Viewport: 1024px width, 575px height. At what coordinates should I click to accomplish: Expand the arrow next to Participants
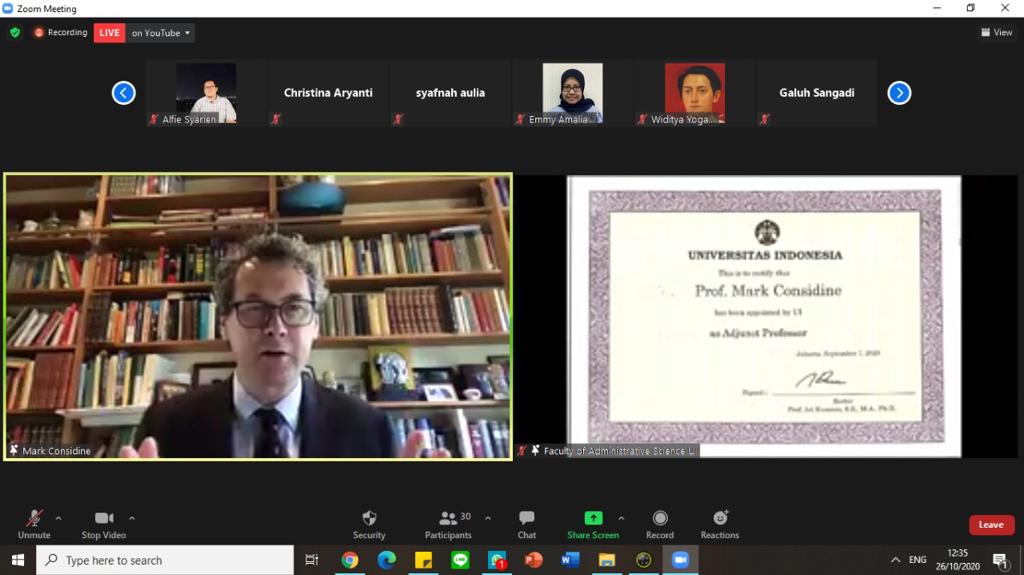(x=488, y=518)
